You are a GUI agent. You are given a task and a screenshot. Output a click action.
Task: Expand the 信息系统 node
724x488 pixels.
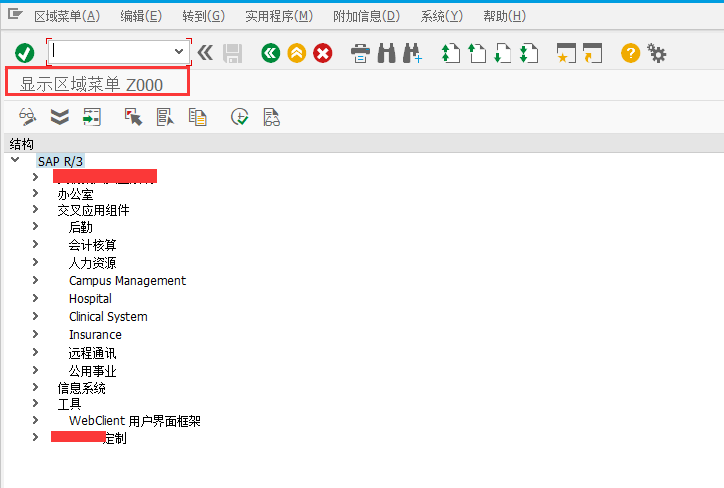click(35, 387)
